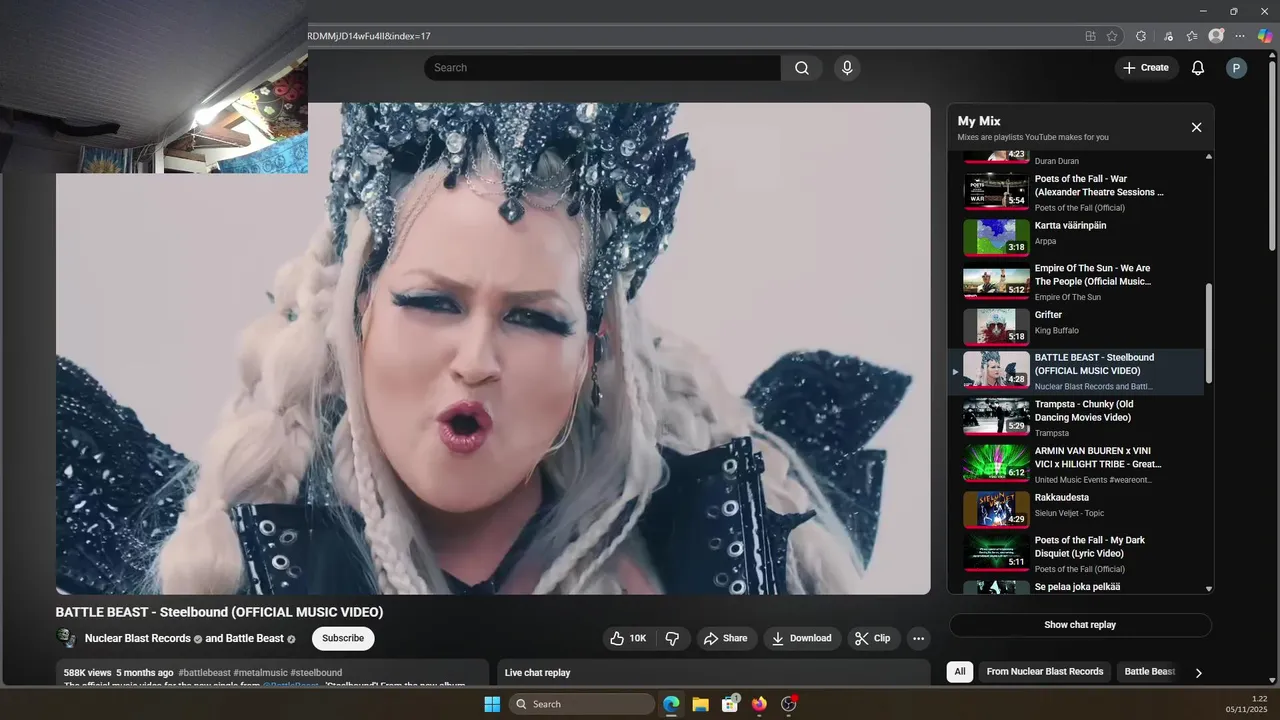Show next filter chips with arrow

pos(1198,673)
